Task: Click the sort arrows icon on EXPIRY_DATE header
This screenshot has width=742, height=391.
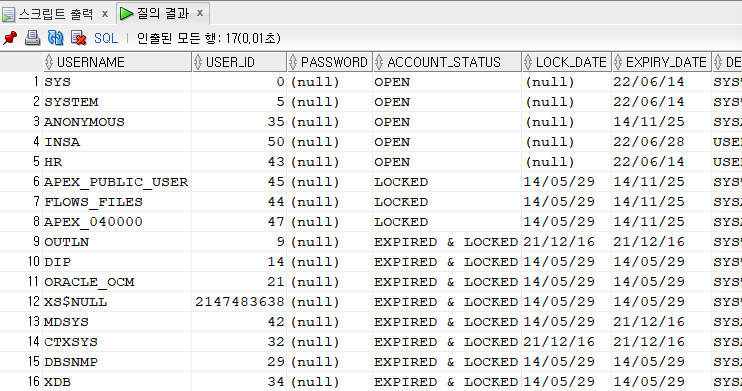Action: pos(618,62)
